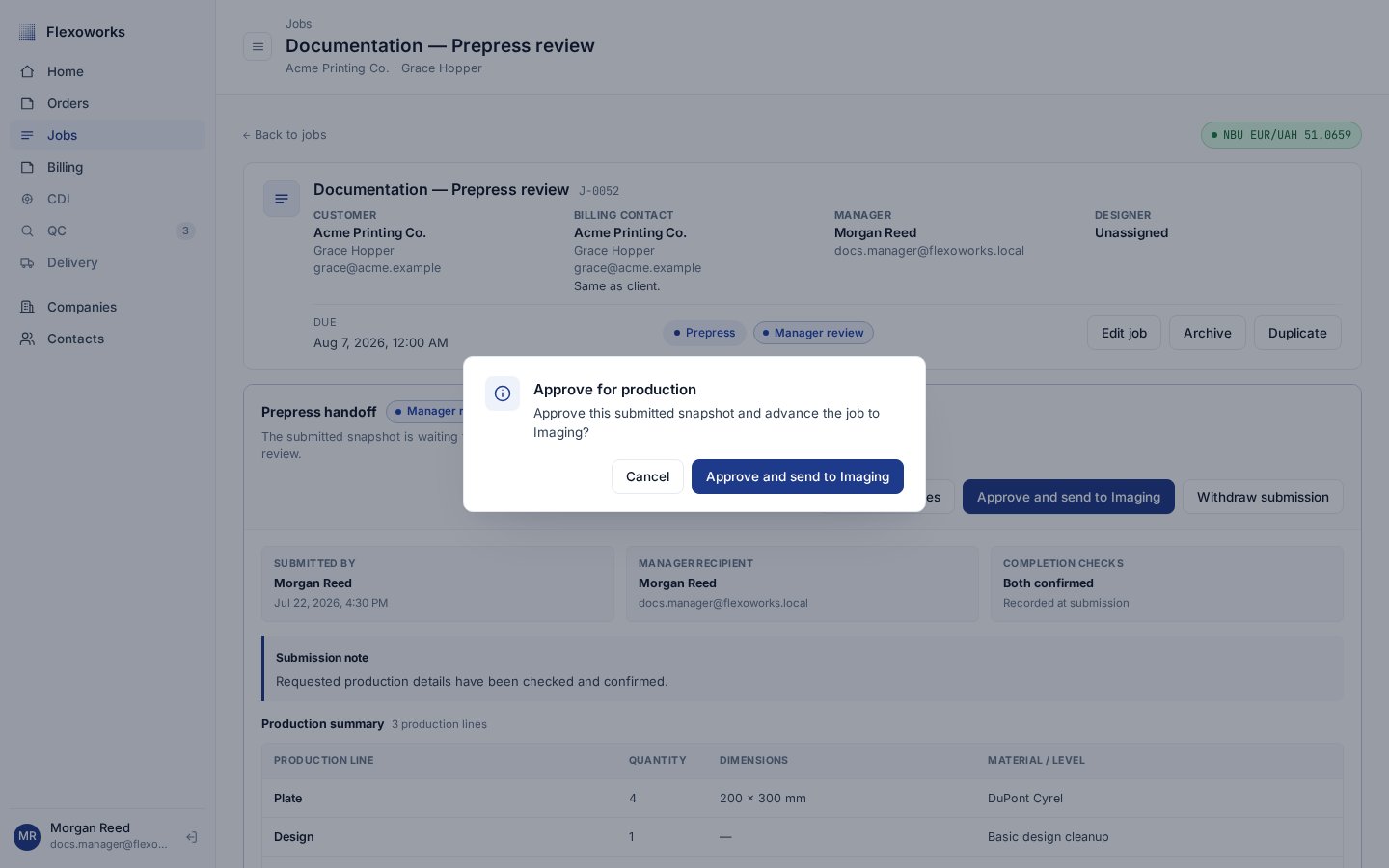Click the dialog info icon
Viewport: 1389px width, 868px height.
503,393
